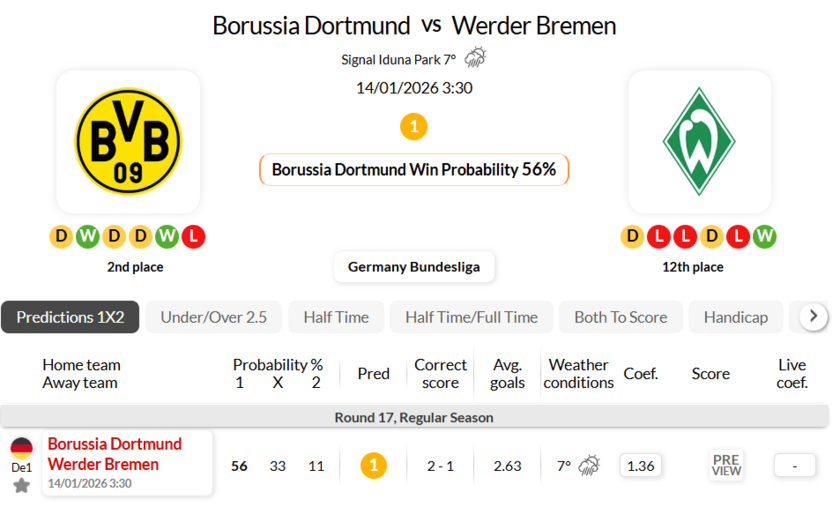Open the Both To Score tab
Viewport: 840px width, 507px height.
pos(620,317)
